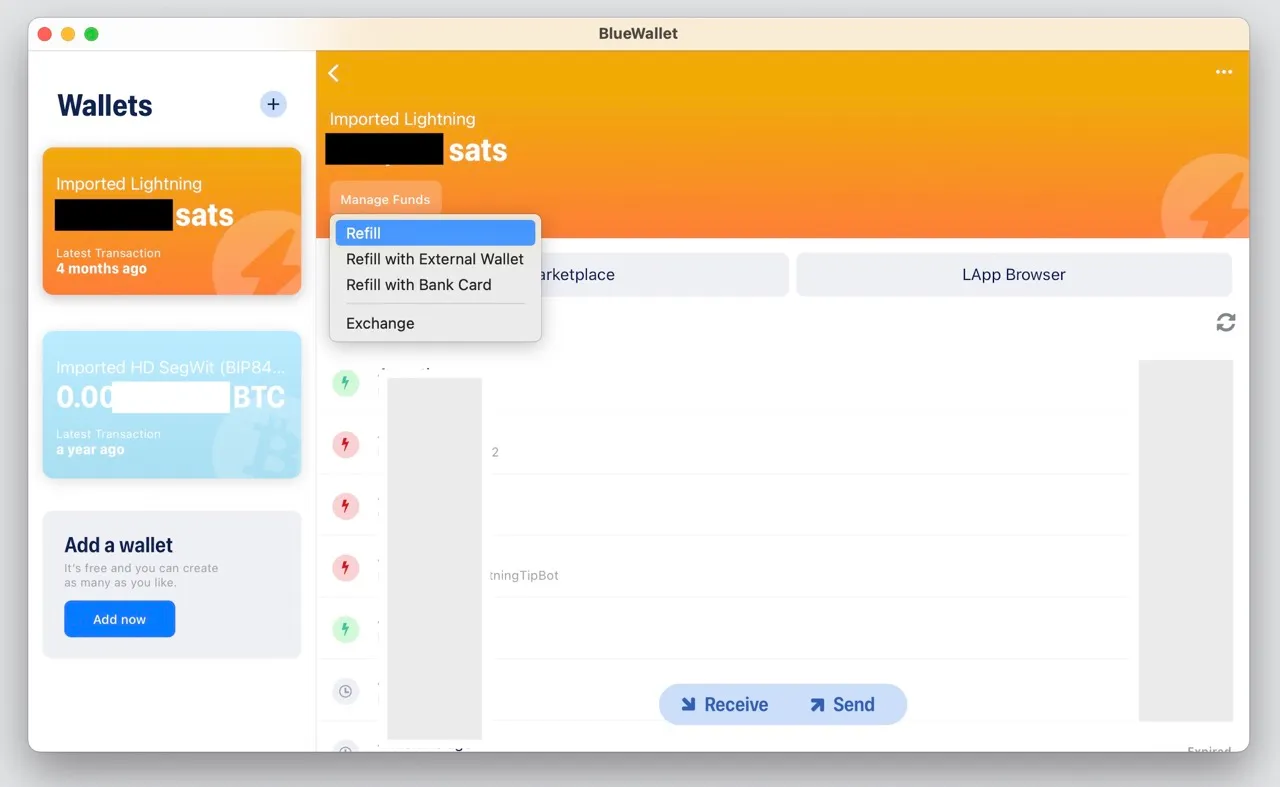Choose Refill with External Wallet

(x=435, y=259)
